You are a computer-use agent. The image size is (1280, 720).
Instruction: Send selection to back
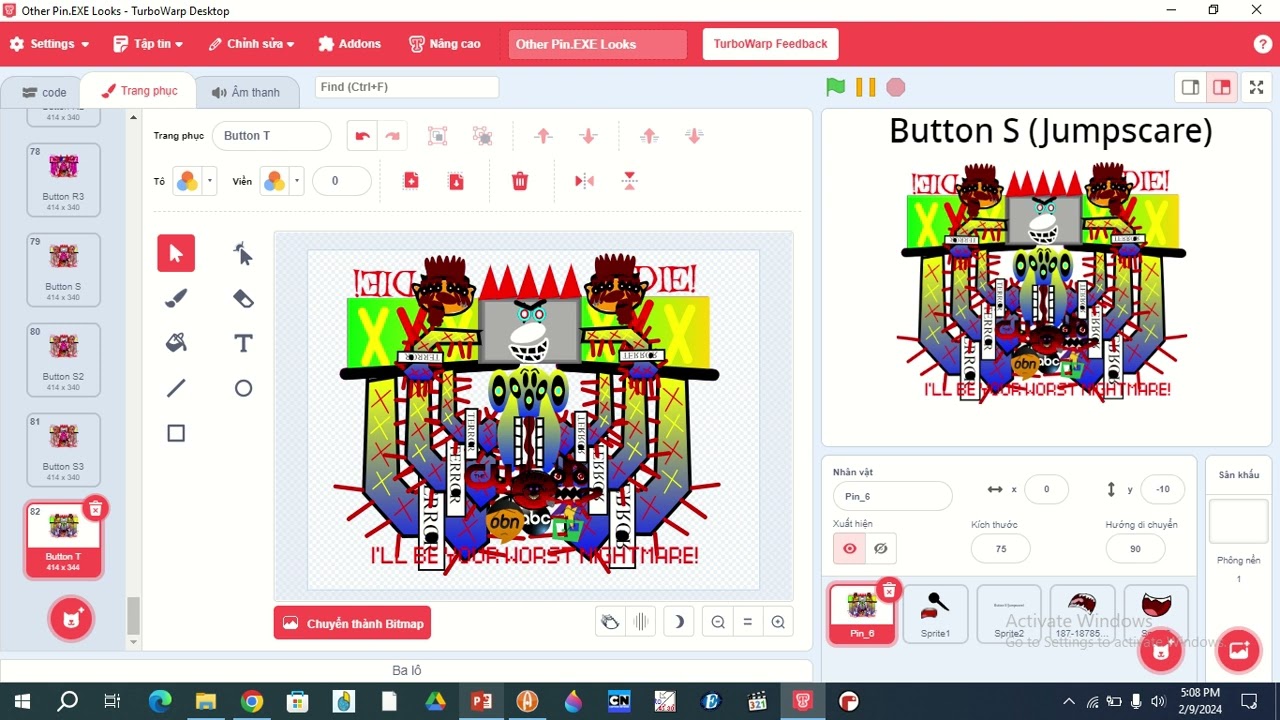coord(694,136)
